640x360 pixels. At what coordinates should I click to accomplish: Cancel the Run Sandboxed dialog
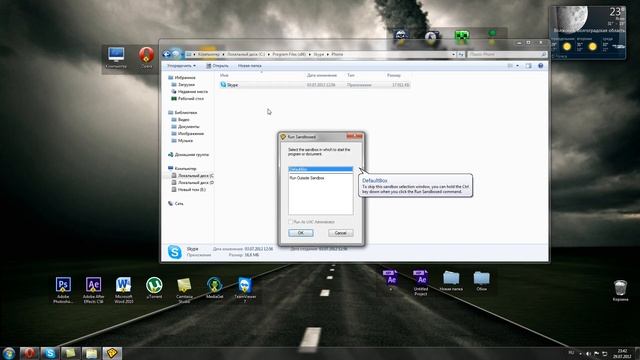pyautogui.click(x=340, y=233)
